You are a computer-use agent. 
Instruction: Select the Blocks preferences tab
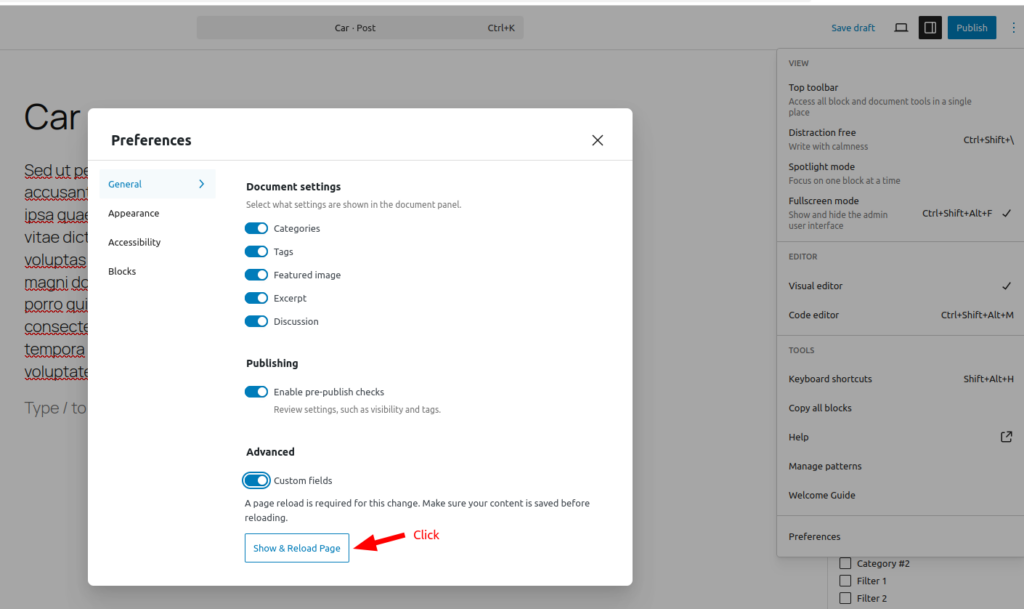pos(122,271)
